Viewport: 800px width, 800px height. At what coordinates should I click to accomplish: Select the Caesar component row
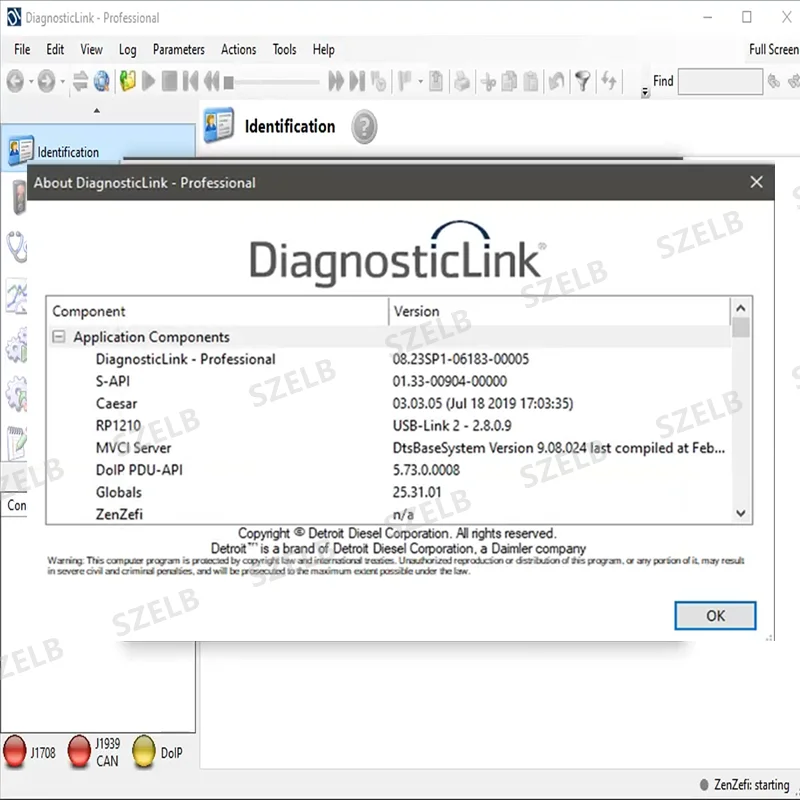pyautogui.click(x=390, y=404)
